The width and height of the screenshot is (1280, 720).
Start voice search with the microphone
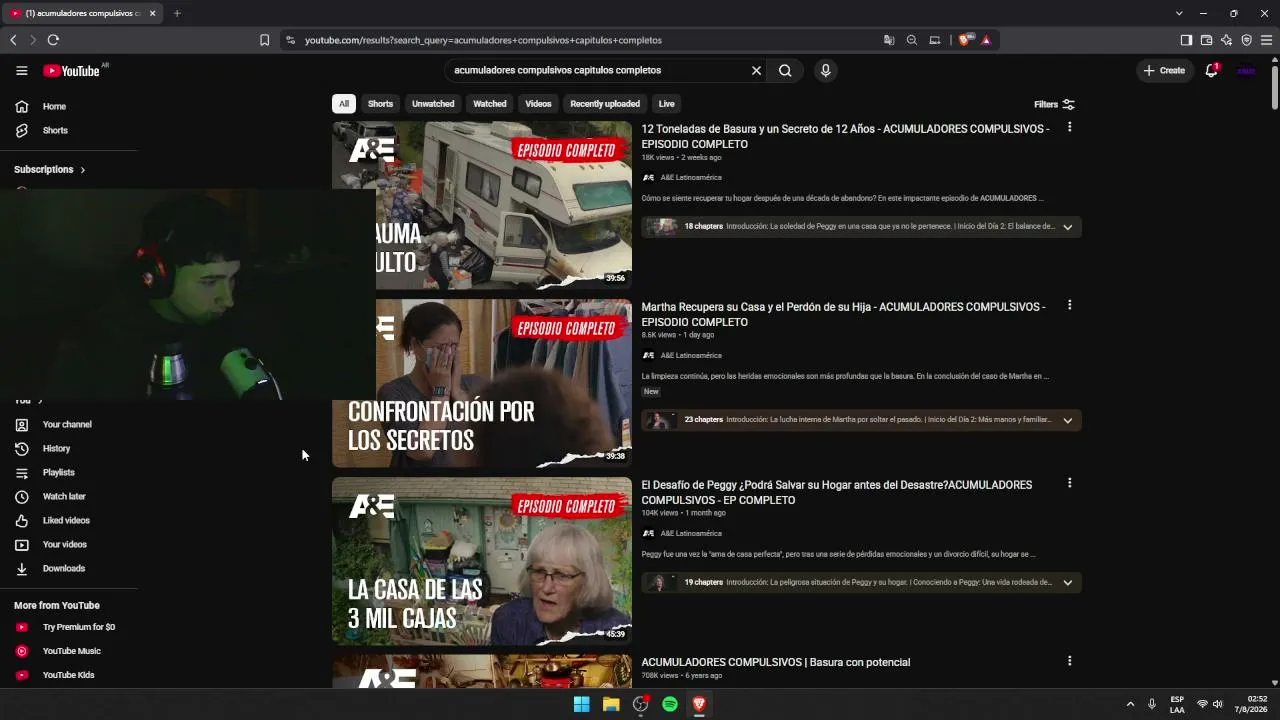click(825, 71)
